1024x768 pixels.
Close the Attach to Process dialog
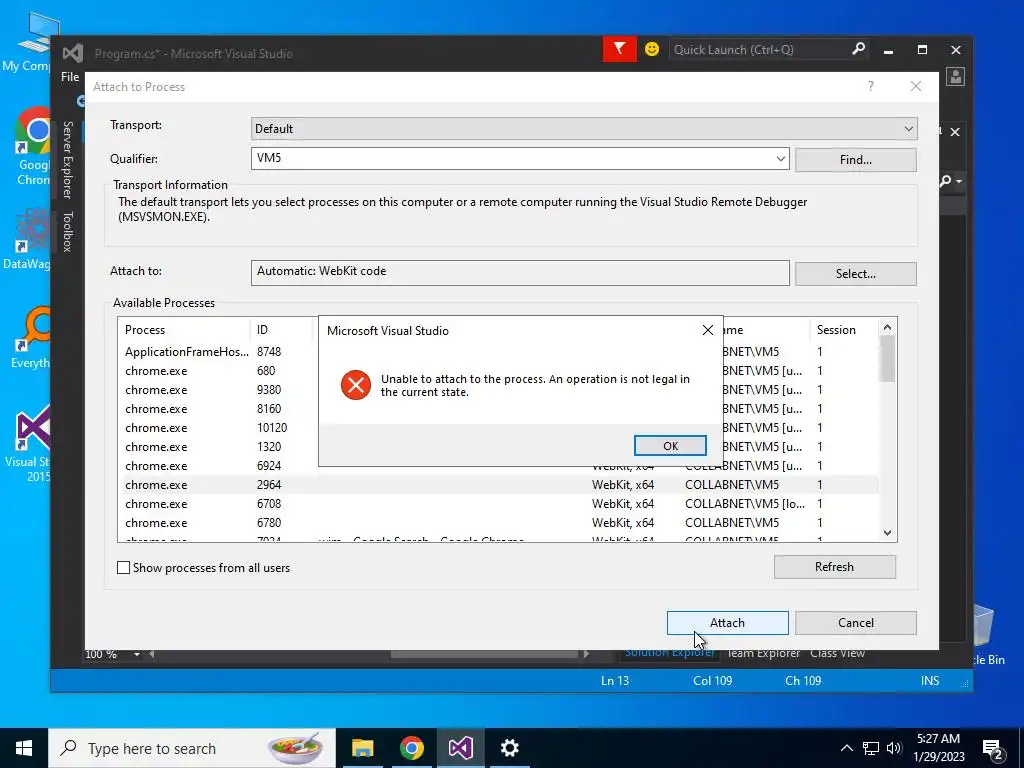pyautogui.click(x=916, y=86)
